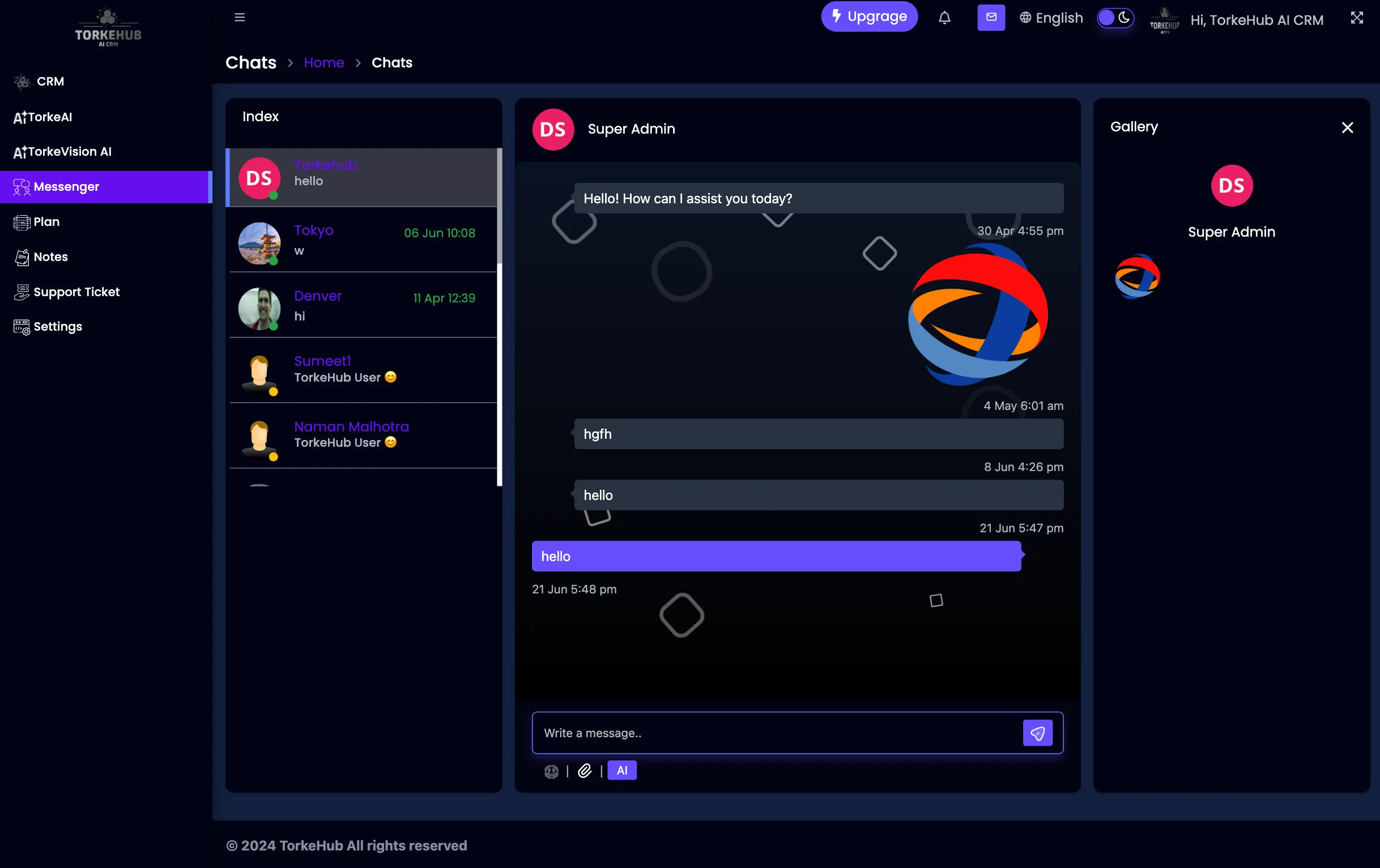Click the AI compose button
The width and height of the screenshot is (1380, 868).
pyautogui.click(x=622, y=771)
